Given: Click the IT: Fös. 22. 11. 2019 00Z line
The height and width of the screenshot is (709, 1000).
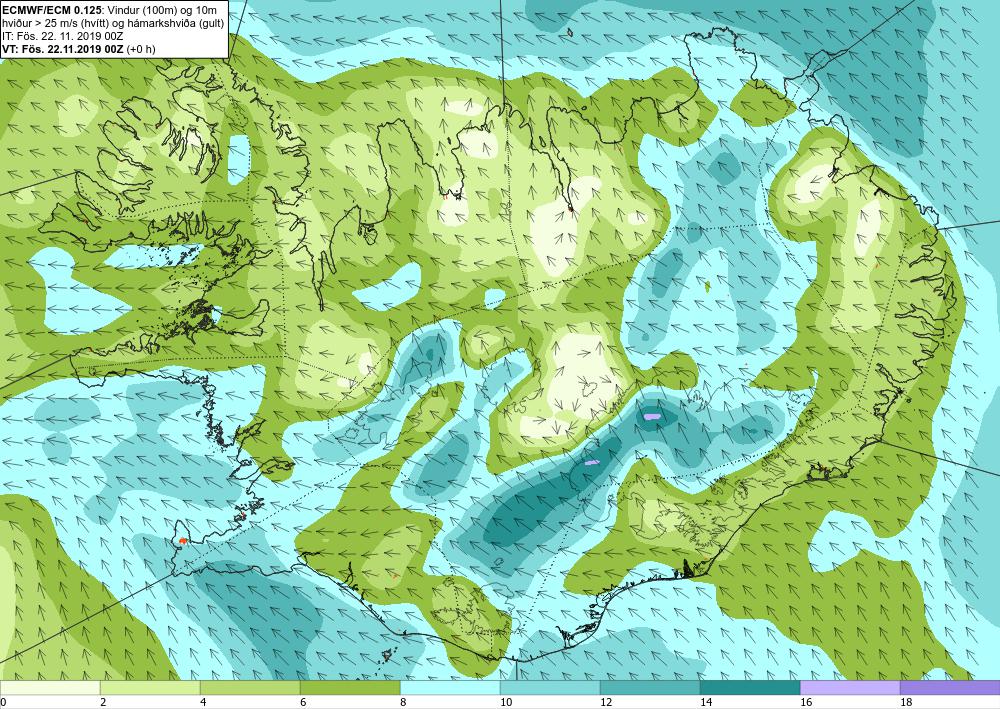Looking at the screenshot, I should click(x=63, y=36).
